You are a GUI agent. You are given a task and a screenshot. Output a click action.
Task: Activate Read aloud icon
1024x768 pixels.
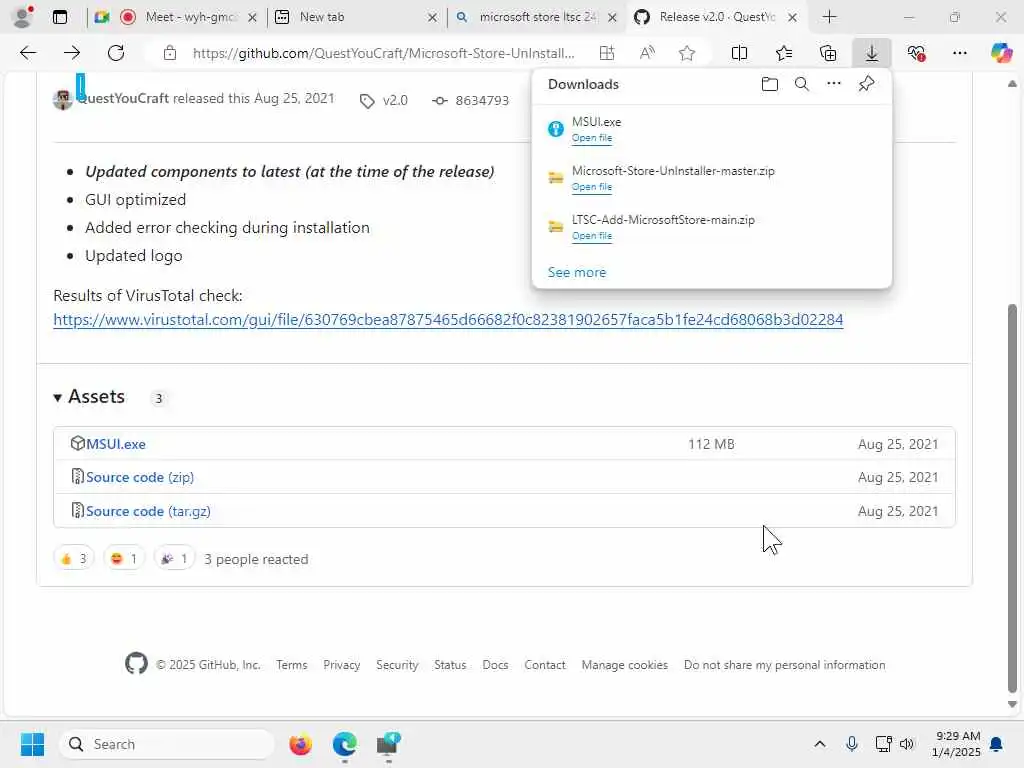pos(647,53)
